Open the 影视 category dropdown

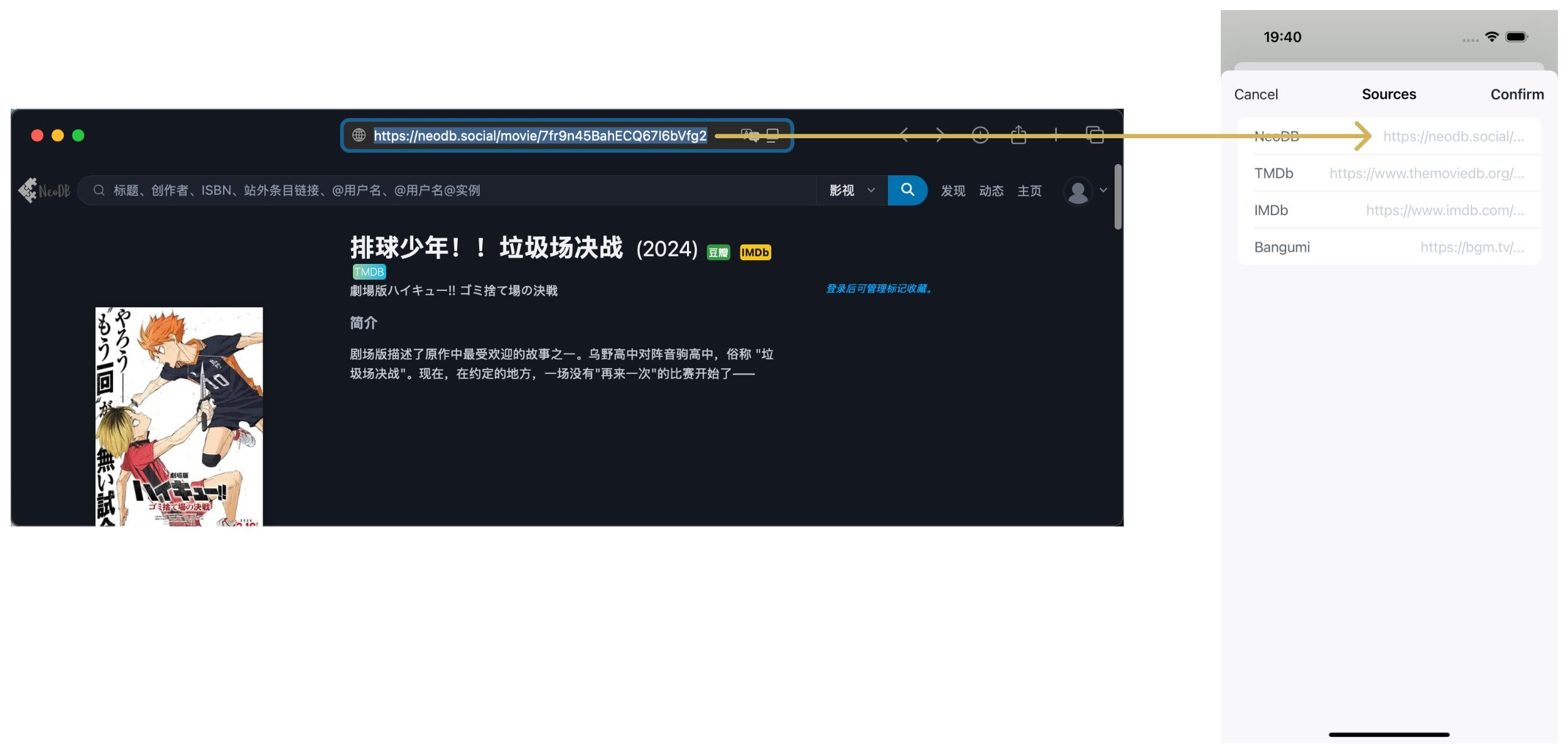851,190
